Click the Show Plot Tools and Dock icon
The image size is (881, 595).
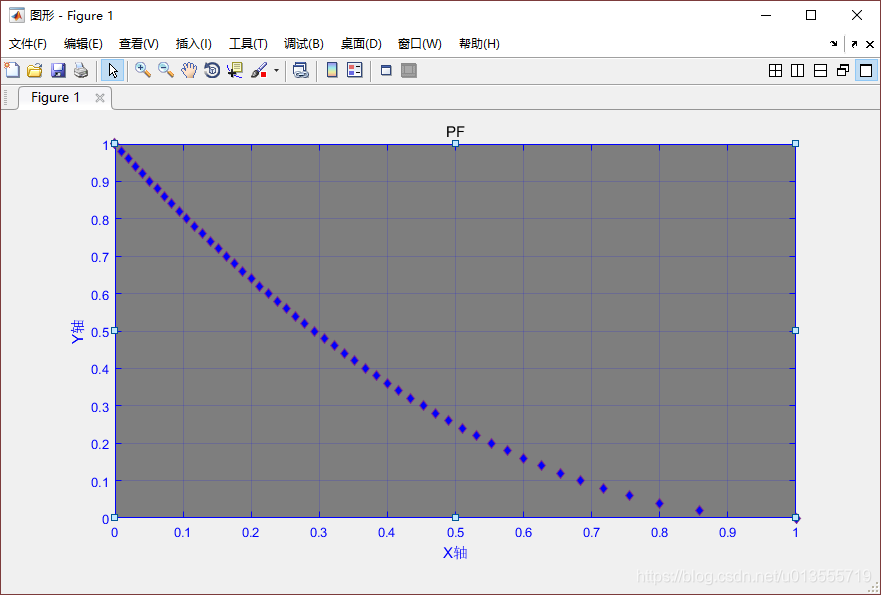(x=409, y=70)
